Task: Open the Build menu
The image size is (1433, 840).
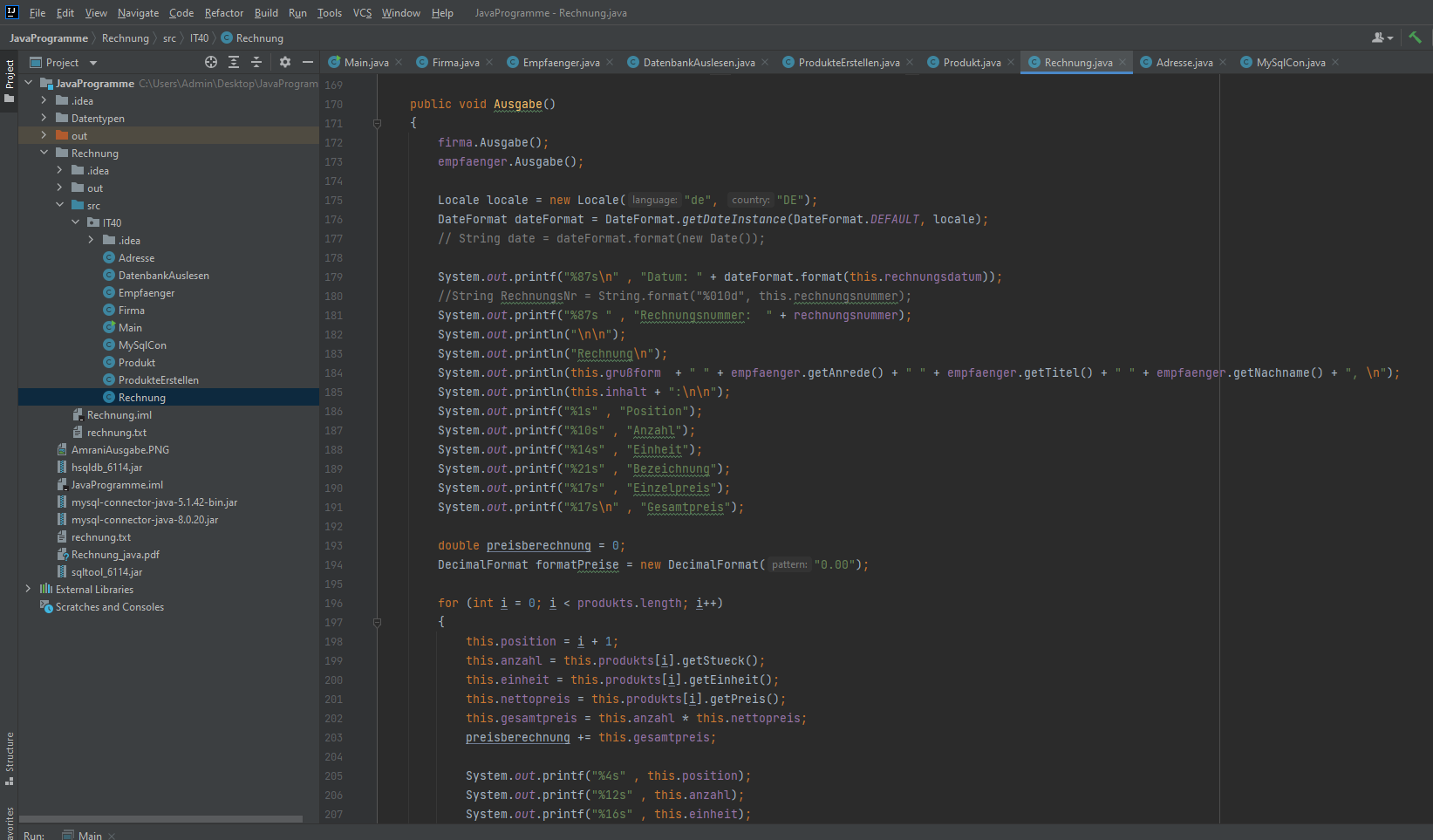Action: point(266,13)
